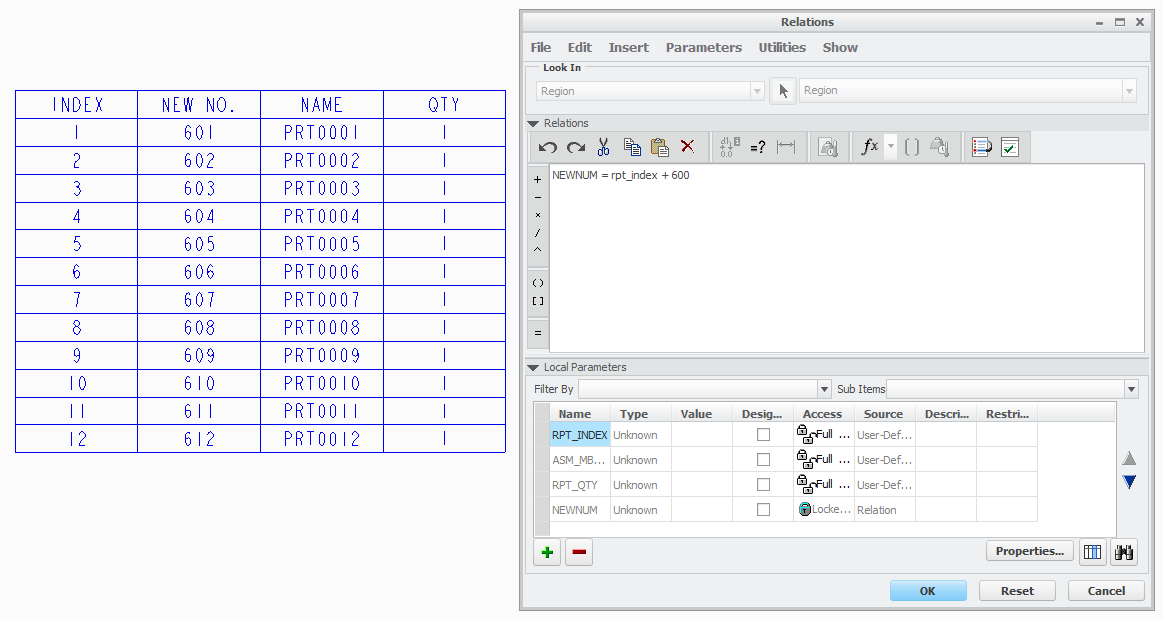Open the Insert menu
Image resolution: width=1163 pixels, height=620 pixels.
628,47
